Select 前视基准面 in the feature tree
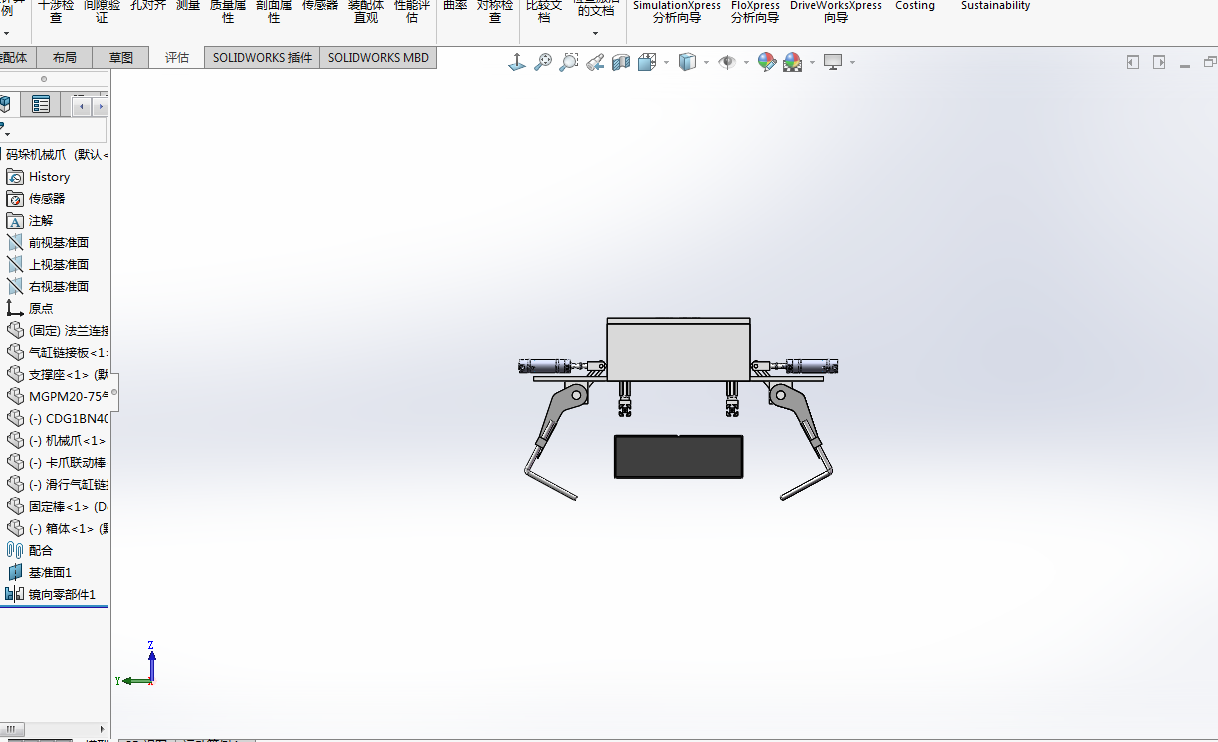This screenshot has height=742, width=1218. pos(58,243)
